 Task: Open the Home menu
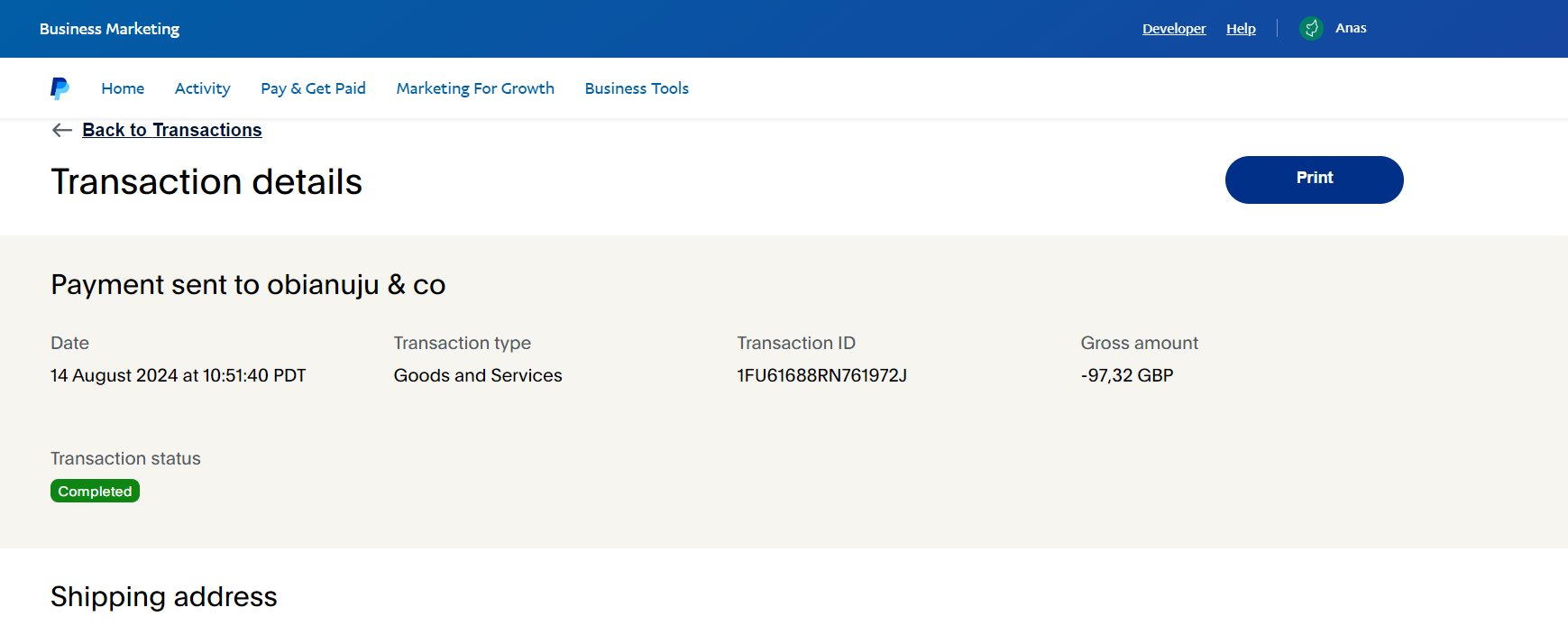coord(123,88)
